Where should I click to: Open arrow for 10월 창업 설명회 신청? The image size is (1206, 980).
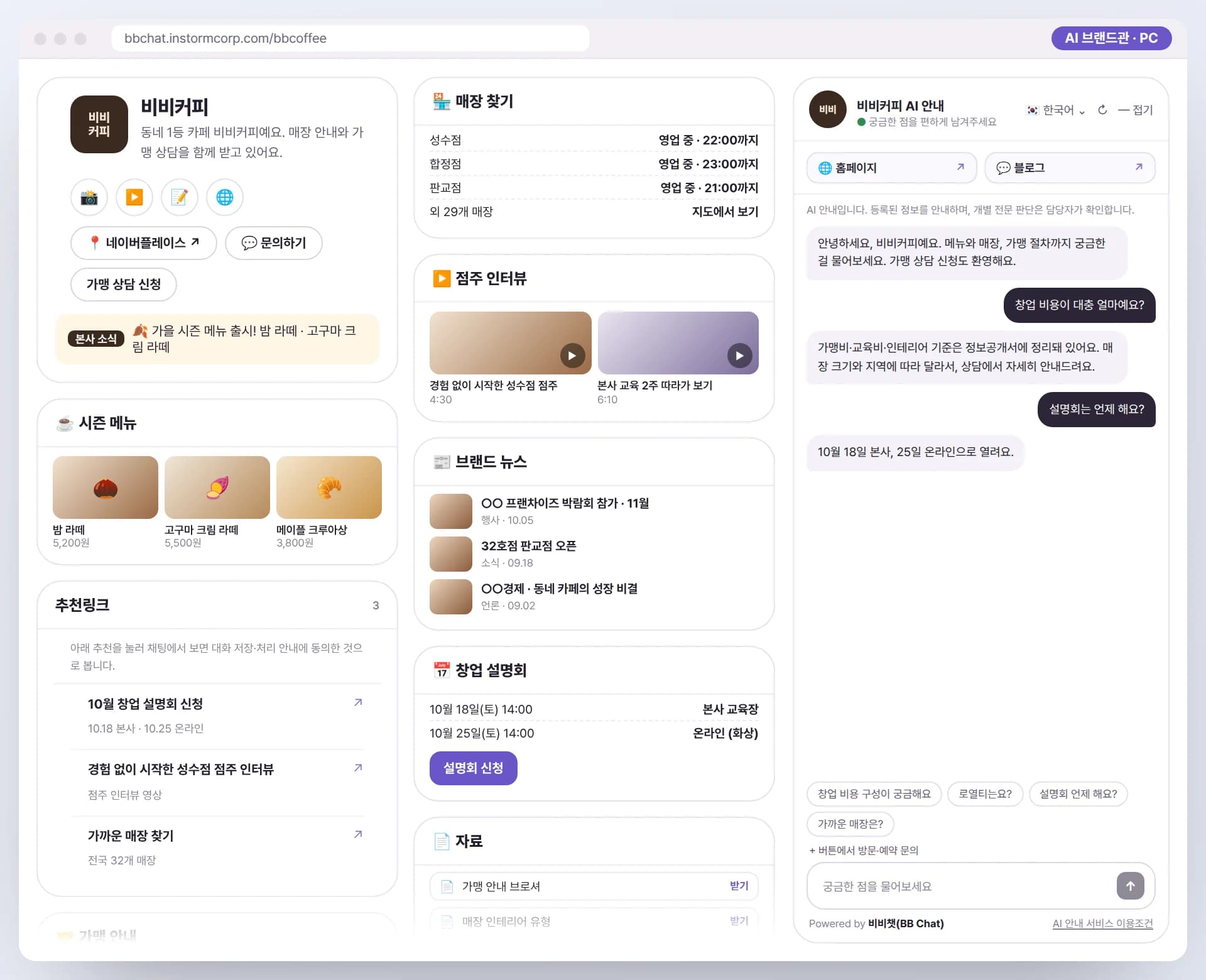pyautogui.click(x=358, y=702)
